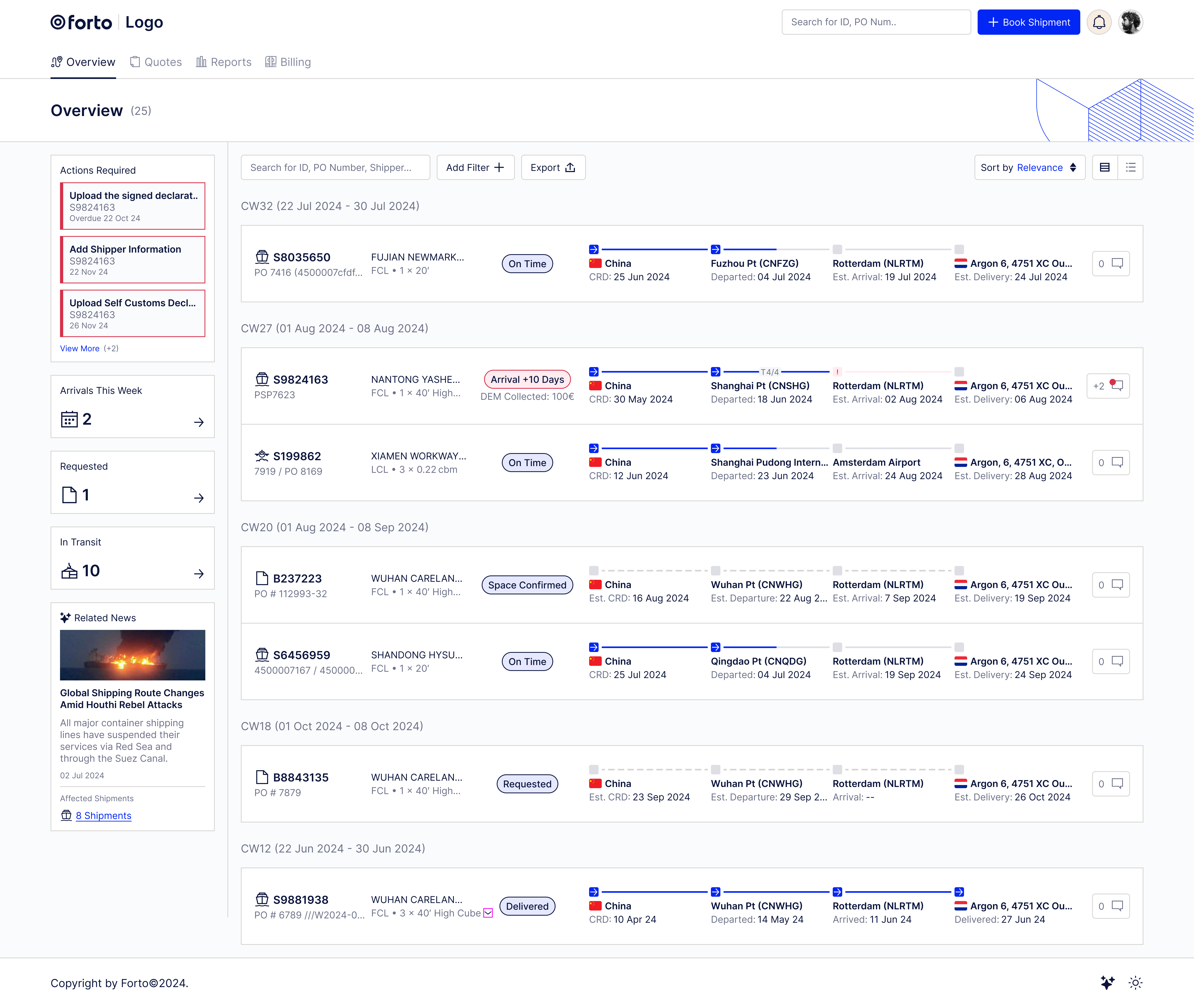Switch to card view layout
Screen dimensions: 1194x1008
(x=1105, y=167)
